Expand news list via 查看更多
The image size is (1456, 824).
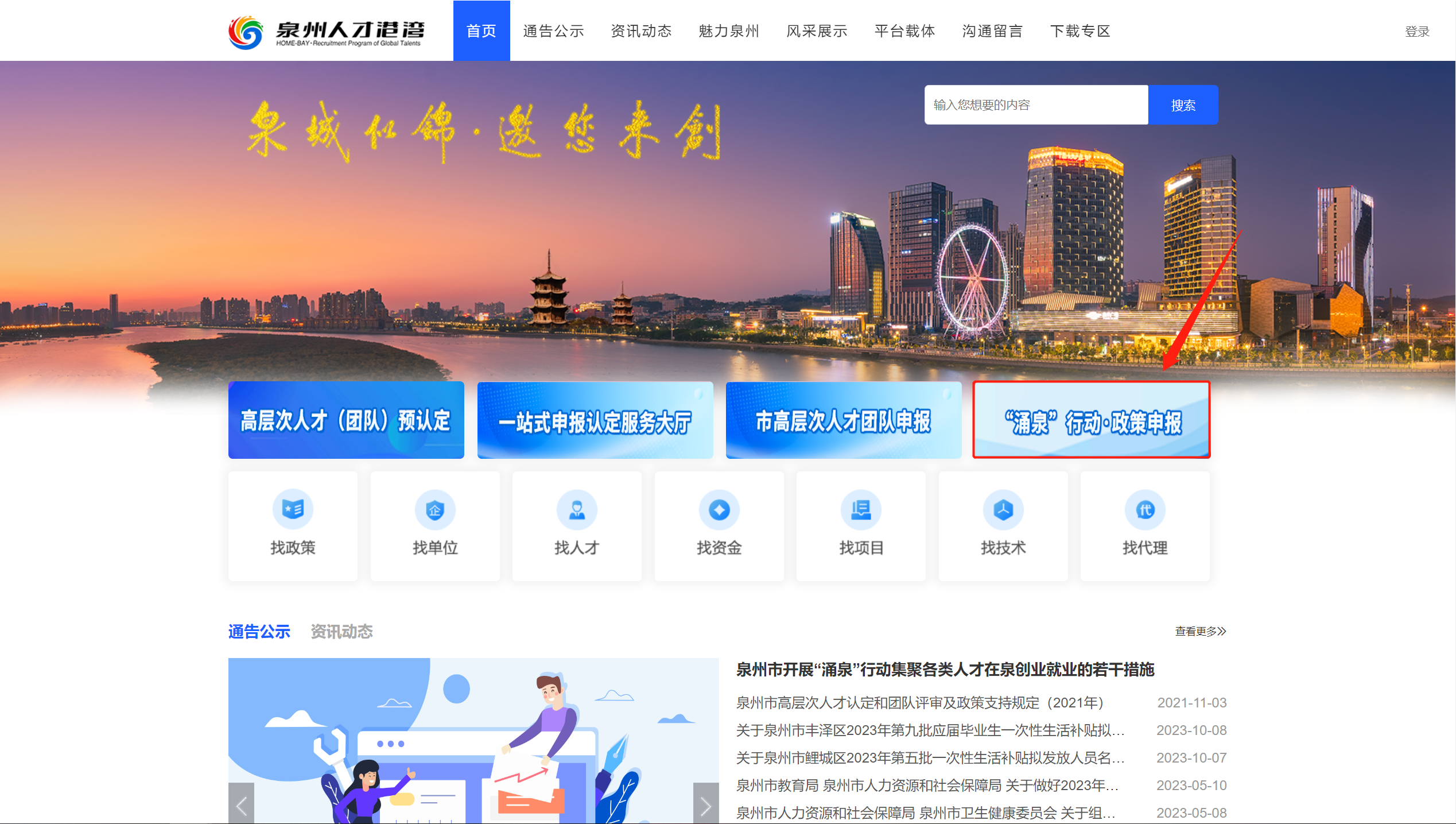pyautogui.click(x=1200, y=632)
